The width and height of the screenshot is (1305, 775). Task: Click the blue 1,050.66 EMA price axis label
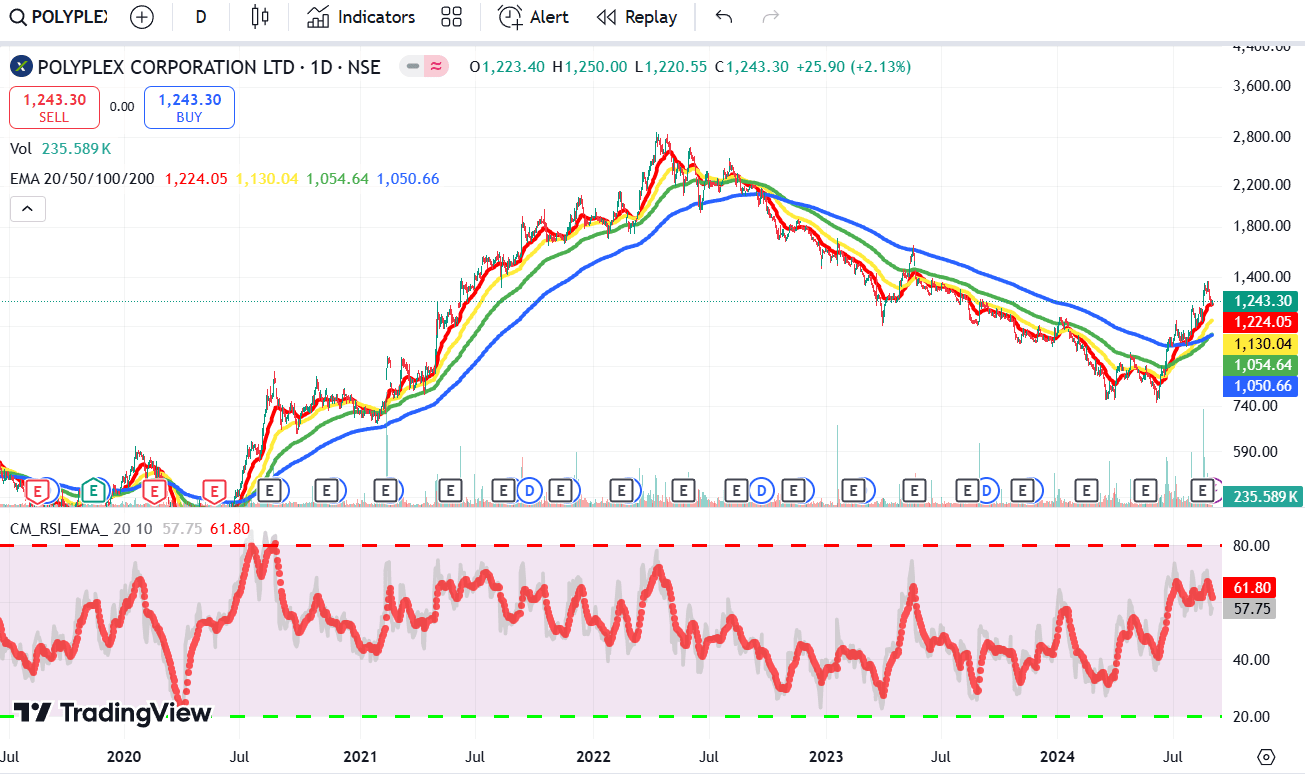(1262, 386)
